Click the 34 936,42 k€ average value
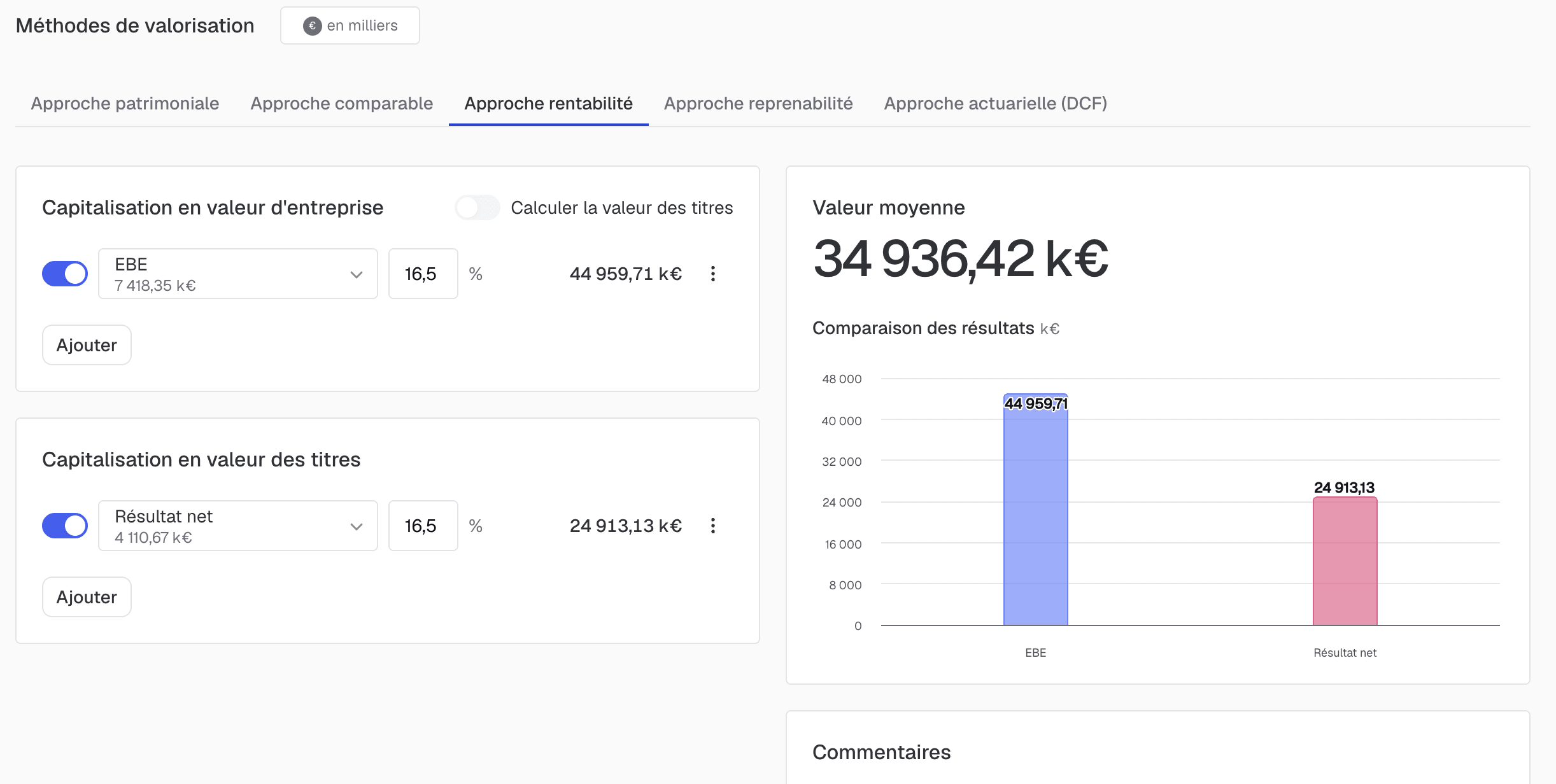 tap(961, 259)
